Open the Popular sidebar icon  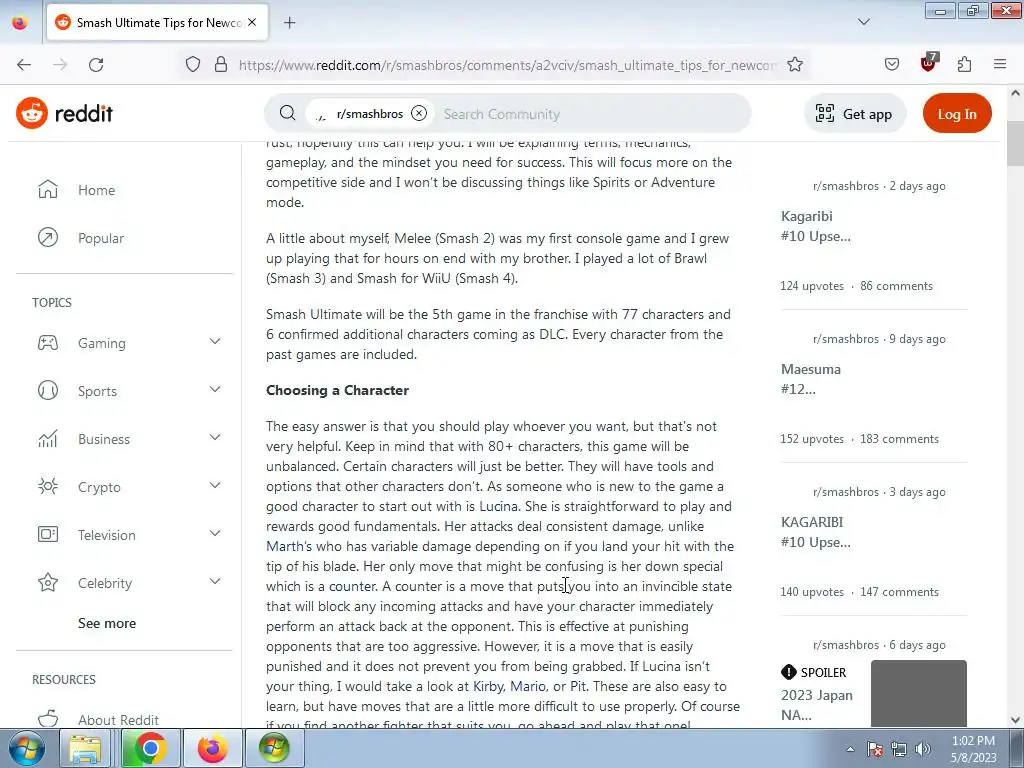(48, 238)
